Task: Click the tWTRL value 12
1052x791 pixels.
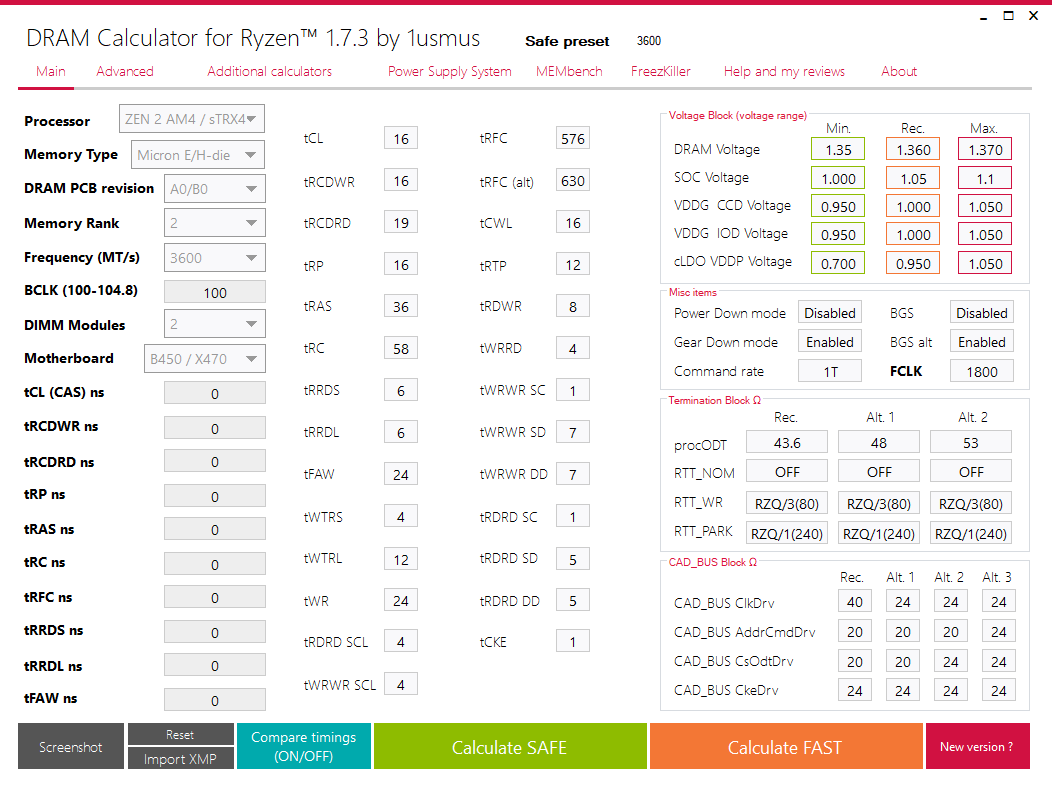Action: click(401, 559)
